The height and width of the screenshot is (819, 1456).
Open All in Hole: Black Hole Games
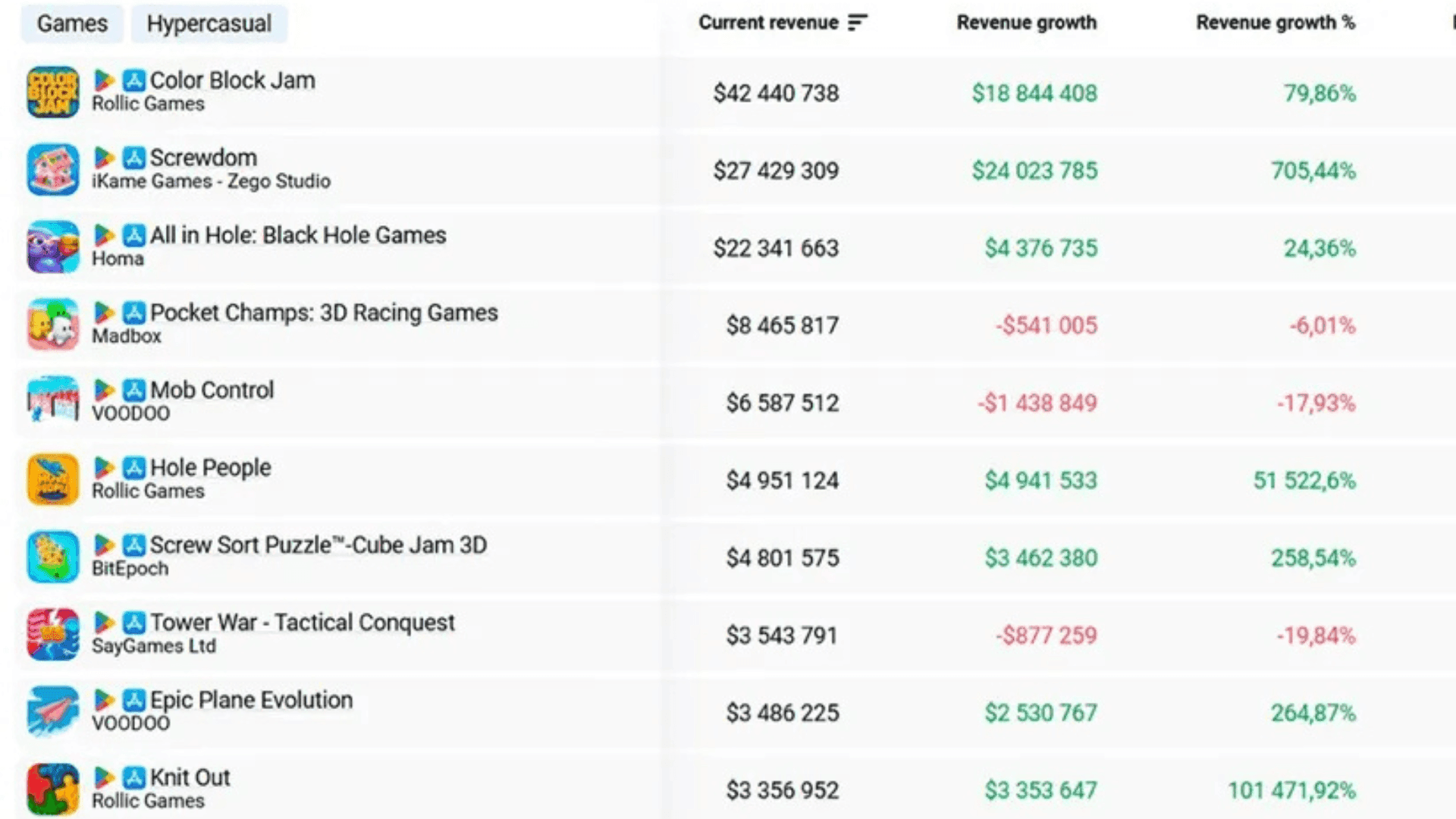click(298, 235)
